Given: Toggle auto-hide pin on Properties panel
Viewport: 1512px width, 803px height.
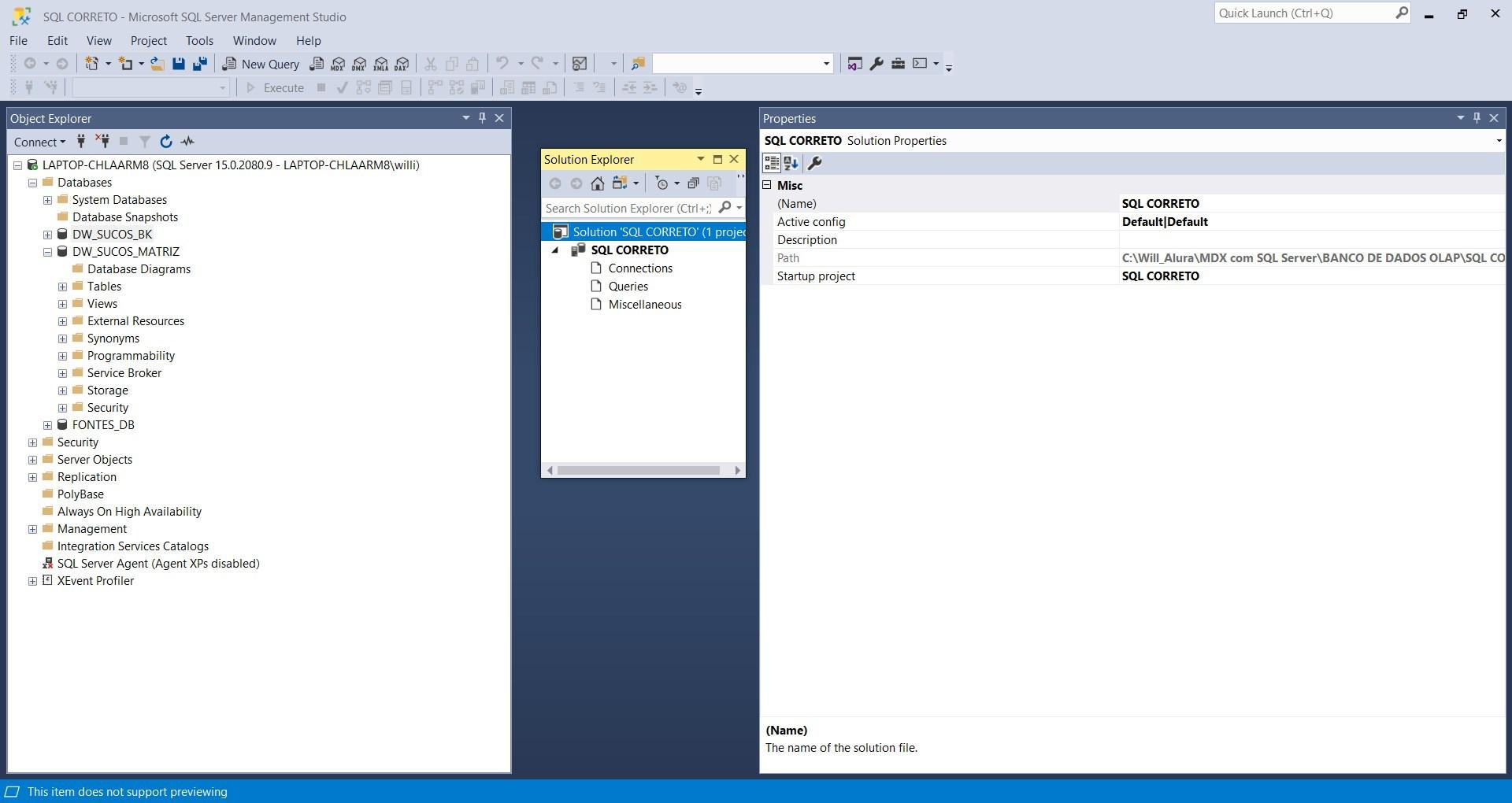Looking at the screenshot, I should [1477, 118].
